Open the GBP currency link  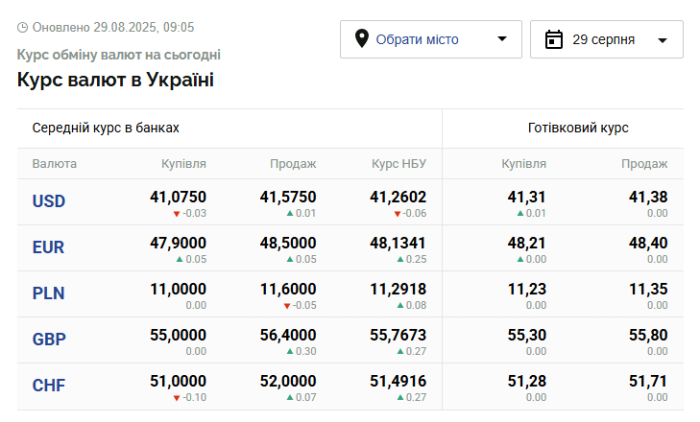(49, 339)
